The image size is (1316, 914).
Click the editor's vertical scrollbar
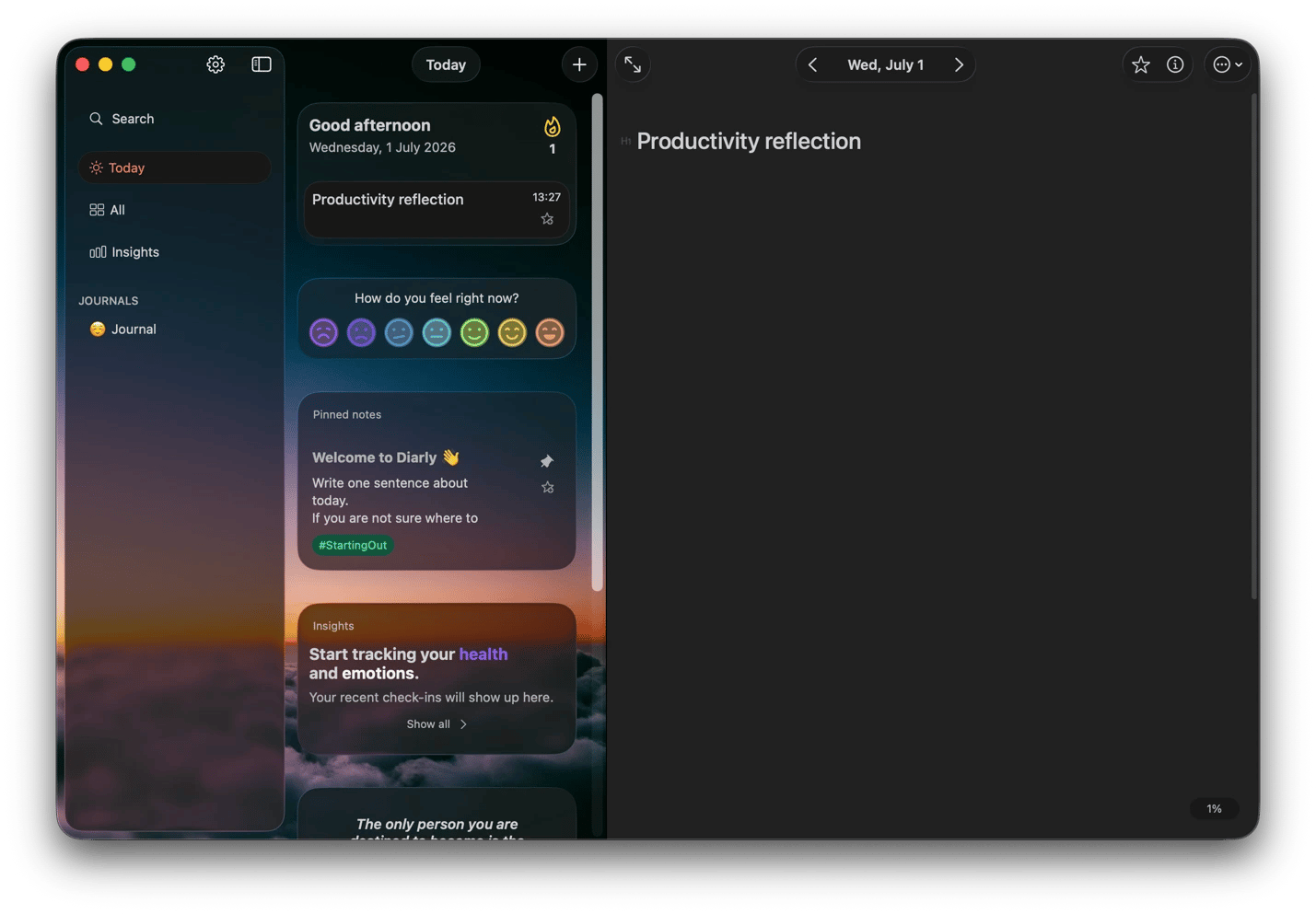pyautogui.click(x=1253, y=346)
